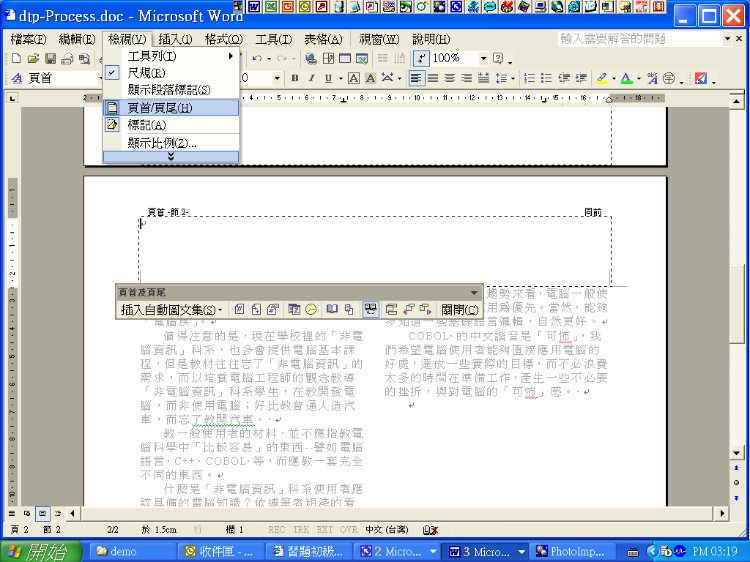
Task: Open the Zoom 100% dropdown arrow
Action: point(483,58)
